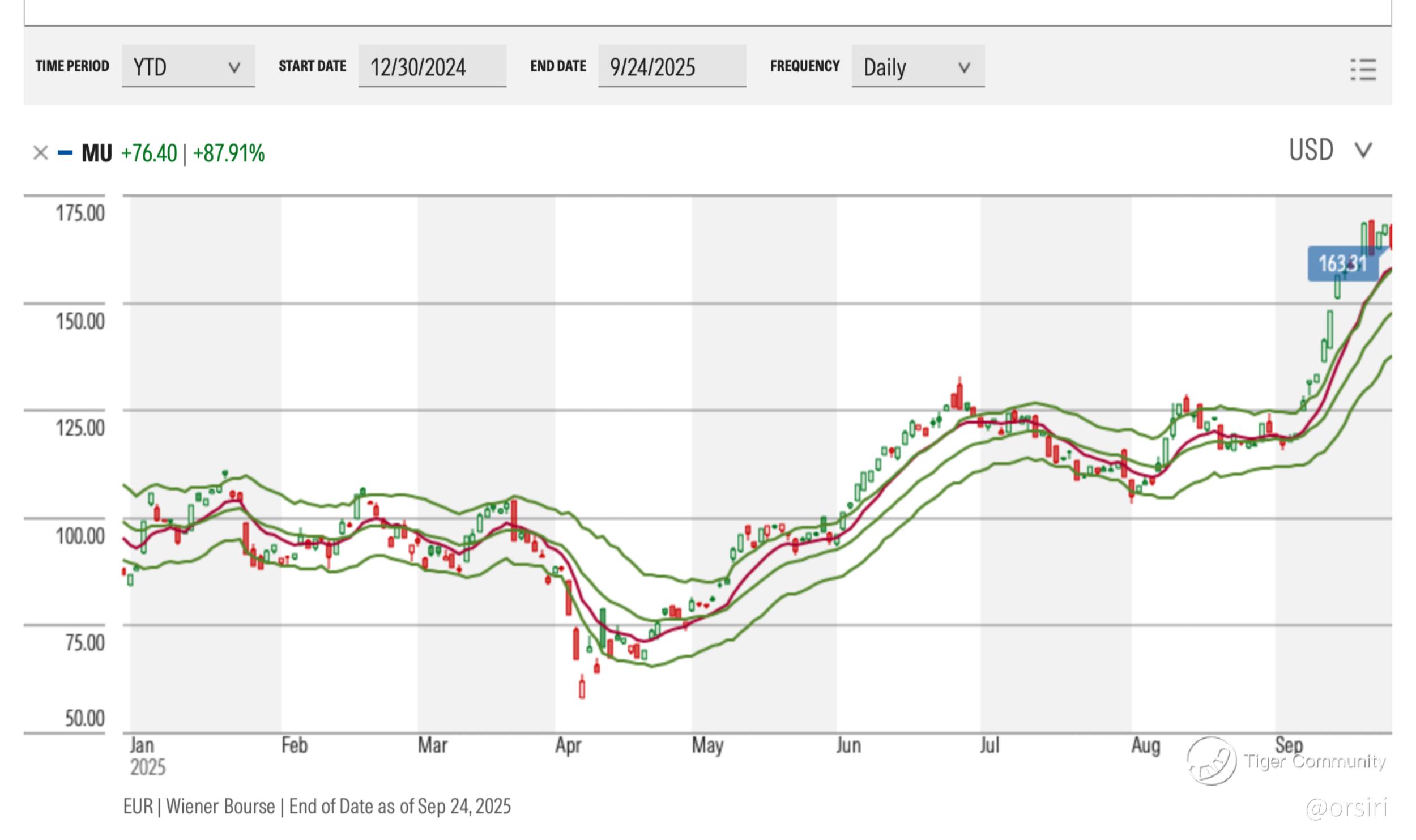
Task: Remove MU series with the X icon
Action: click(x=40, y=153)
